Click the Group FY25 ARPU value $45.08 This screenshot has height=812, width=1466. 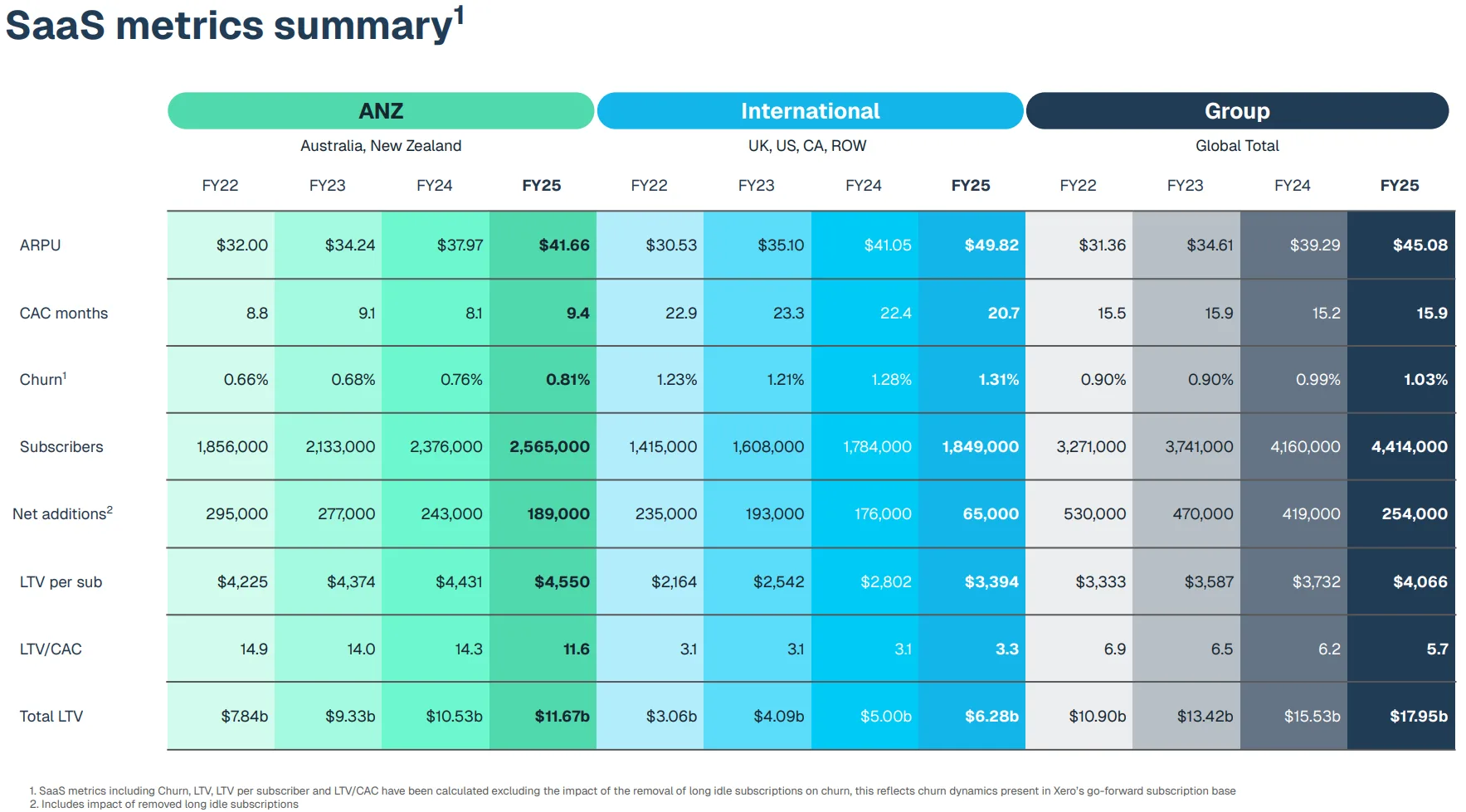1420,246
